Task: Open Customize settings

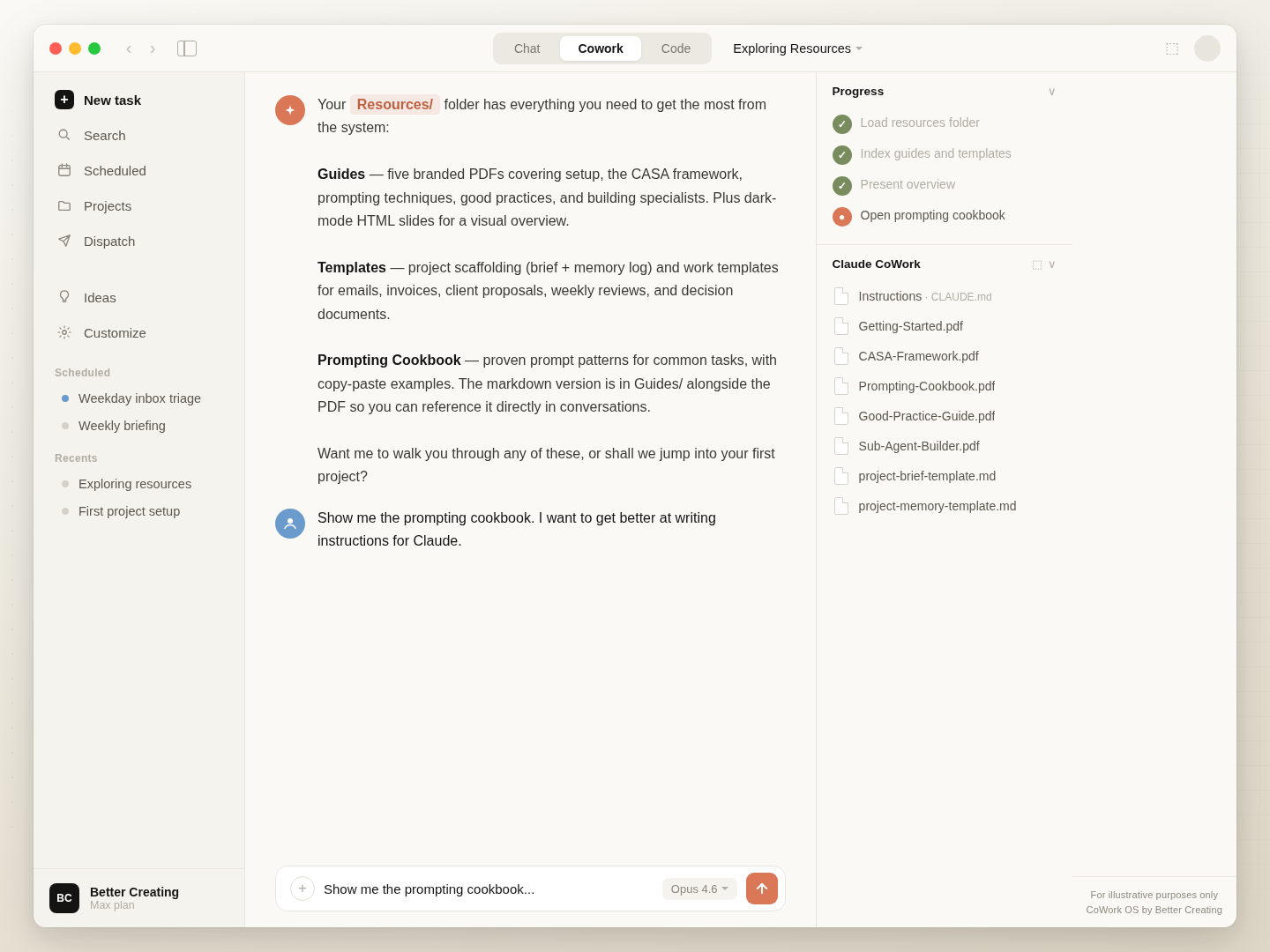Action: [x=115, y=332]
